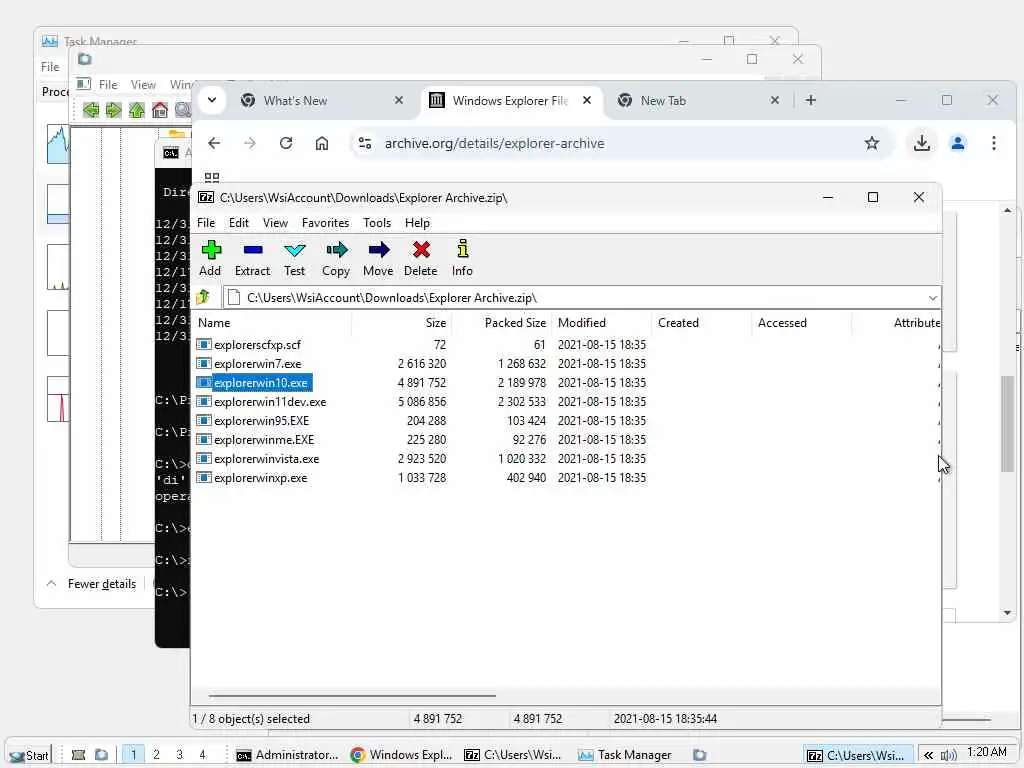Open the Tools menu in 7-Zip

377,223
